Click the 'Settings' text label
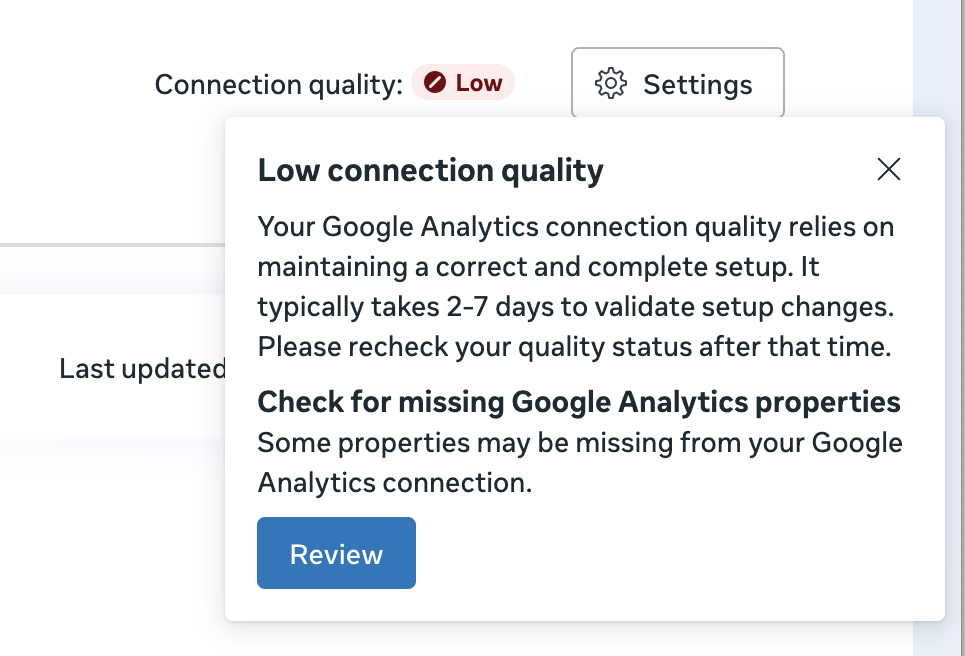 (698, 85)
